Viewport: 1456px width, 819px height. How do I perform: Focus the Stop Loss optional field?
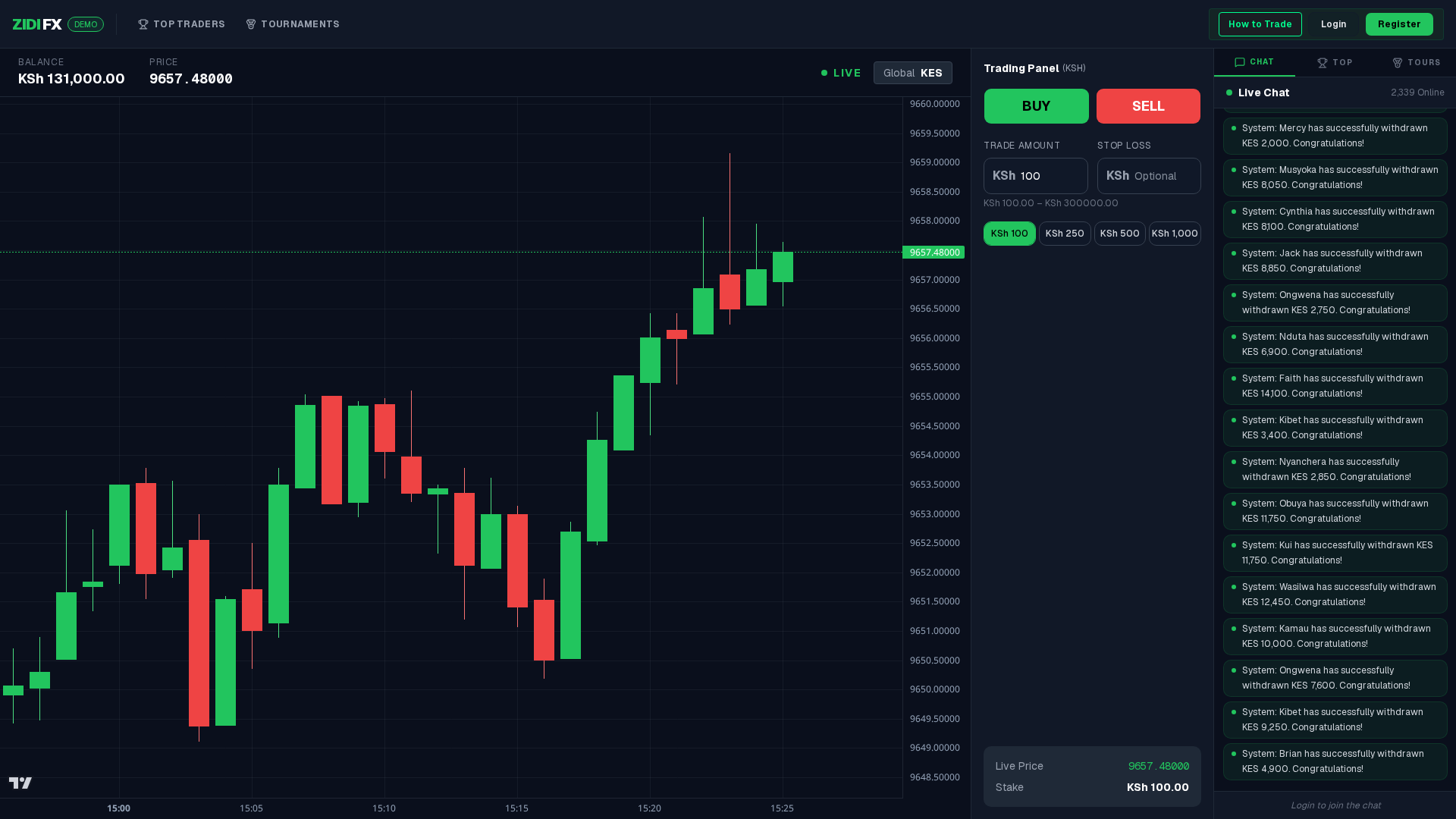pos(1148,176)
